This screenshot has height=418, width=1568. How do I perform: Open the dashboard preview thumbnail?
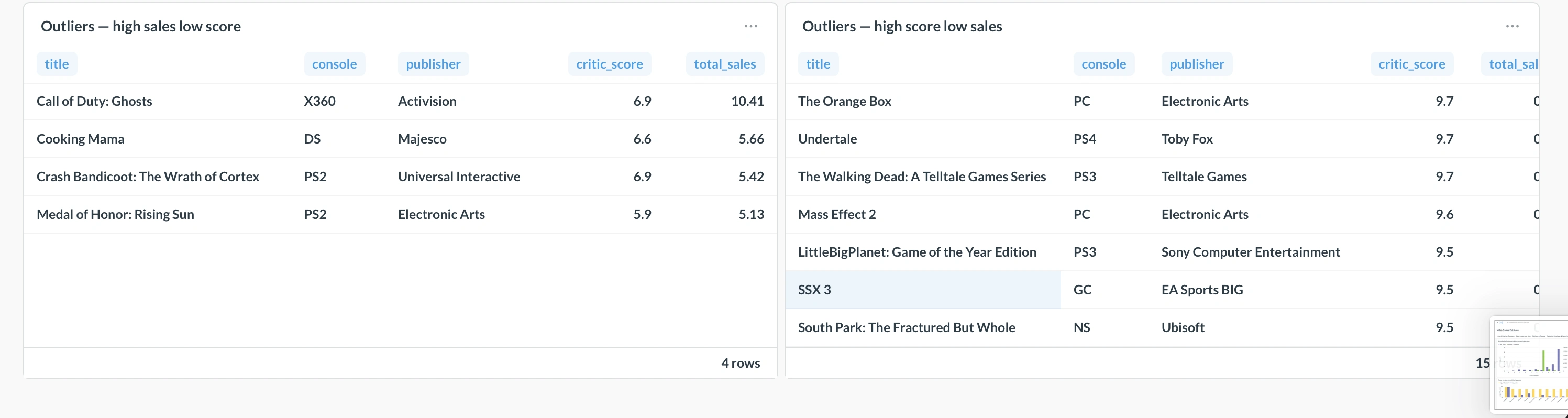(1530, 364)
